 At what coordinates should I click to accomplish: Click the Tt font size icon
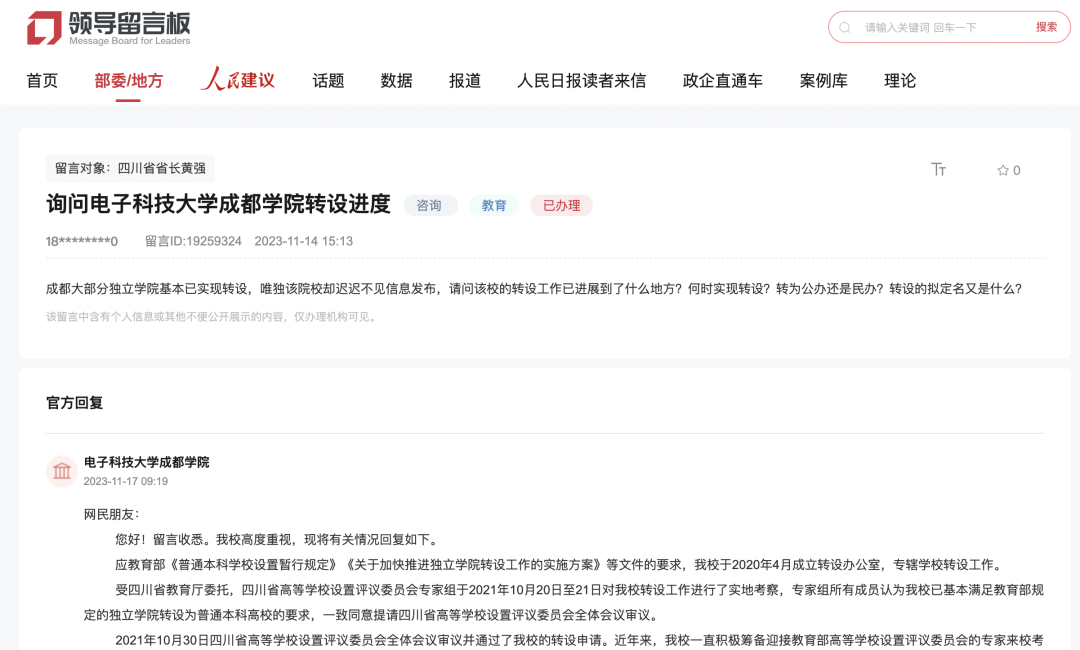coord(939,171)
